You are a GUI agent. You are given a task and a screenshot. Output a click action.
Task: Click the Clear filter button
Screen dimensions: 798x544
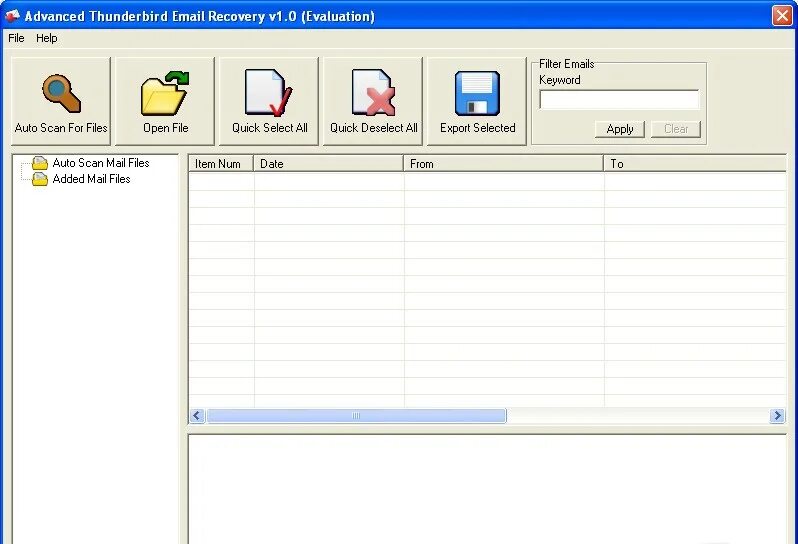tap(676, 129)
